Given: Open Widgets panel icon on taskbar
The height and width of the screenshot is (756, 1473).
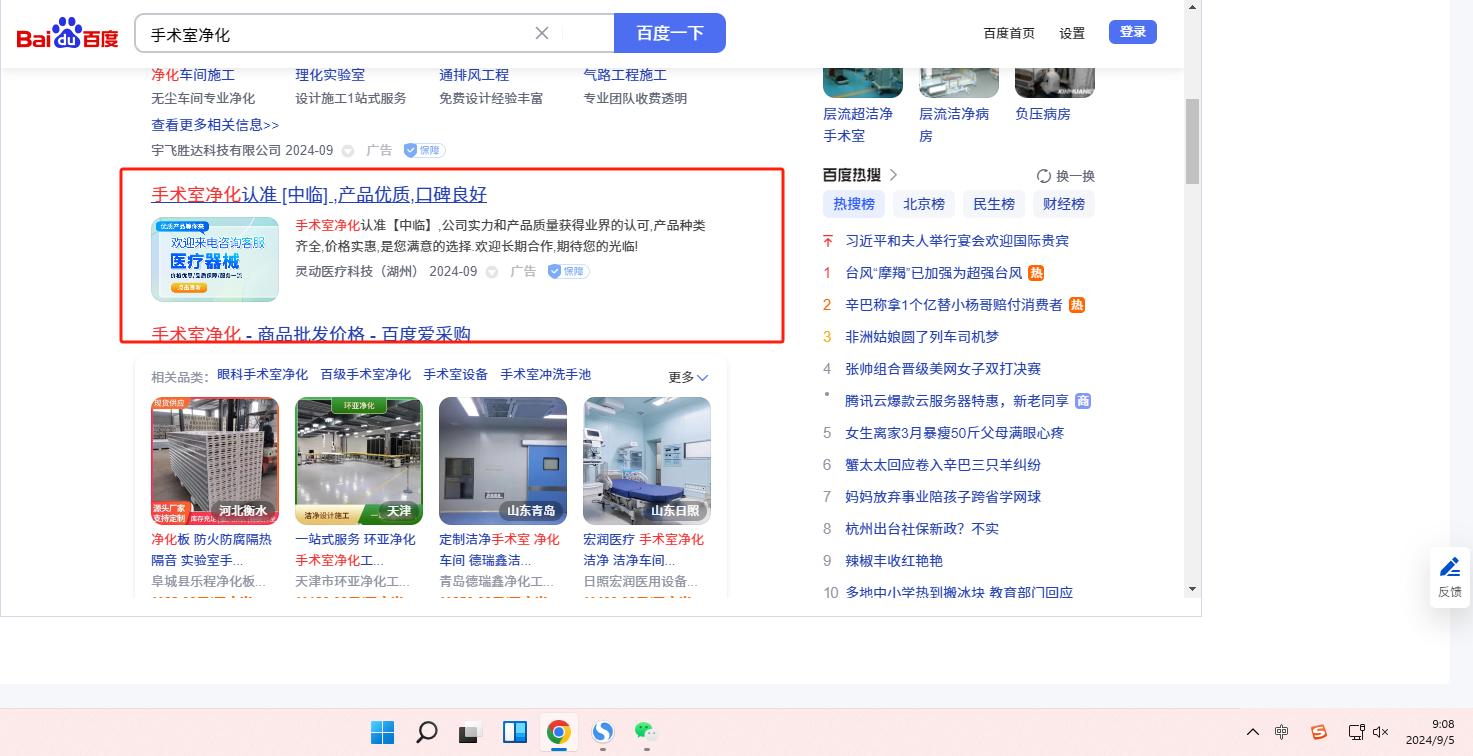Looking at the screenshot, I should 515,732.
